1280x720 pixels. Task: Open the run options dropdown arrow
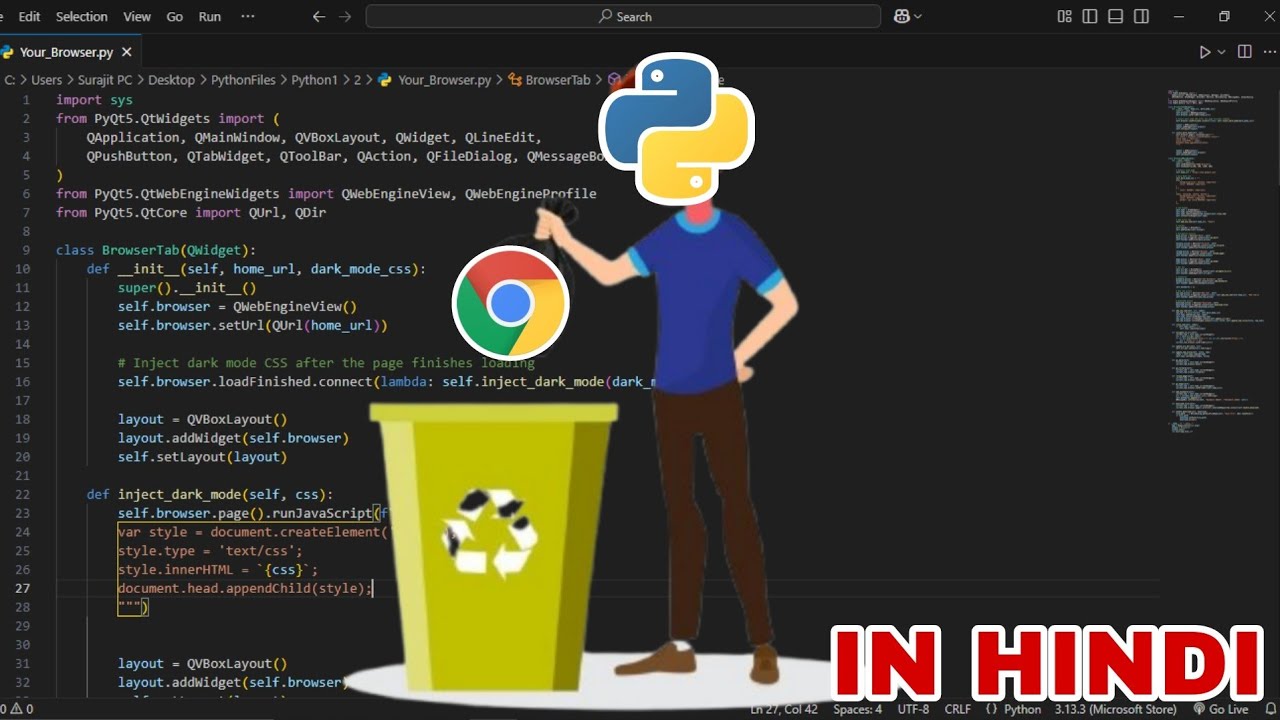1221,52
